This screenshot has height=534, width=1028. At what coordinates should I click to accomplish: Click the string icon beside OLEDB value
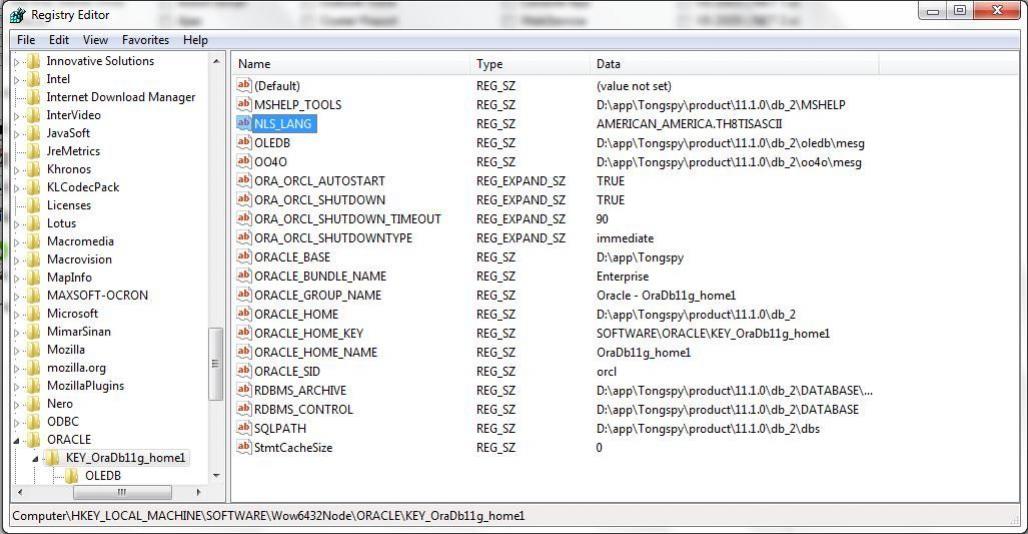(244, 142)
